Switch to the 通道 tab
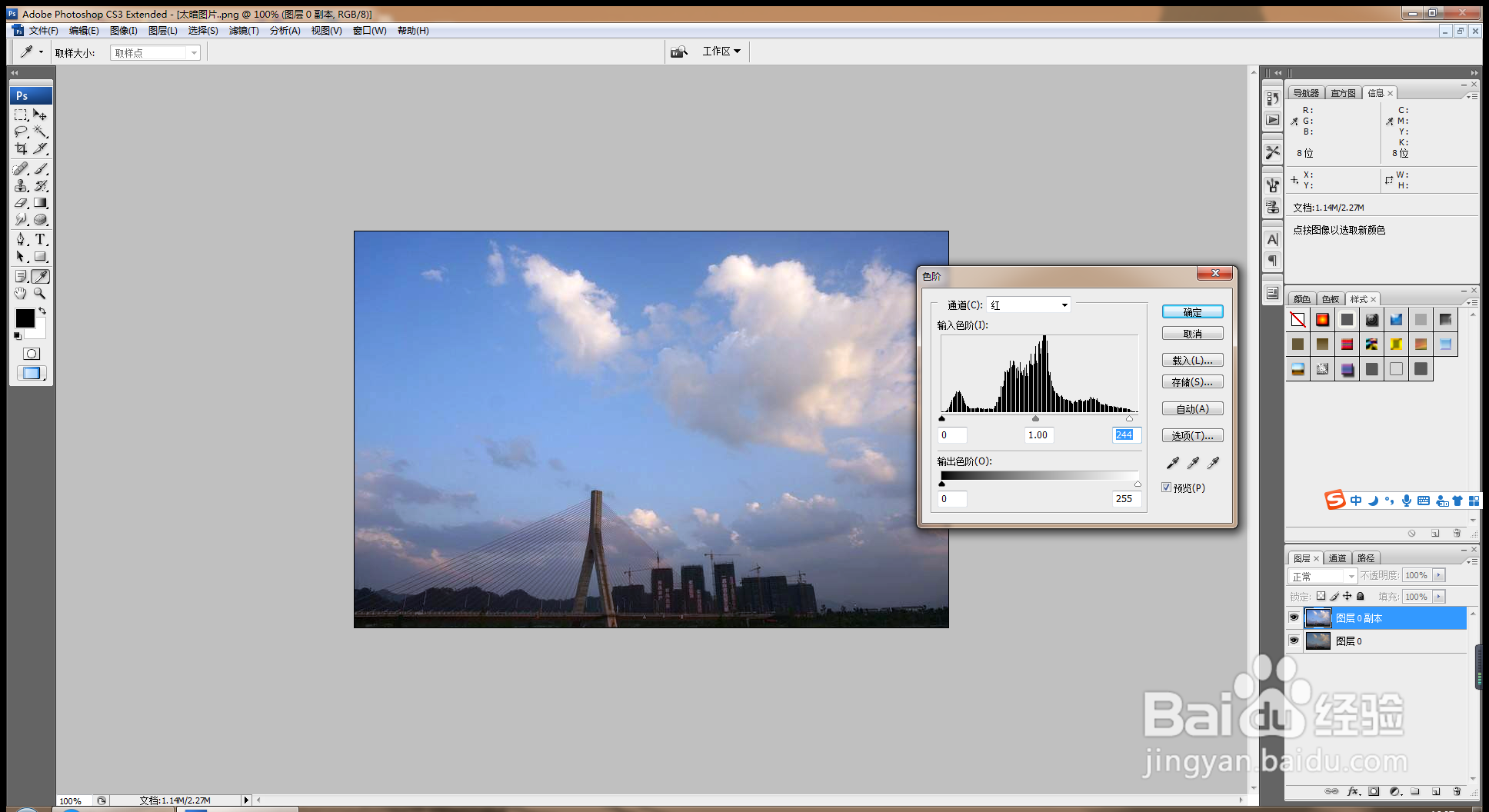Screen dimensions: 1489x812 pyautogui.click(x=1337, y=558)
